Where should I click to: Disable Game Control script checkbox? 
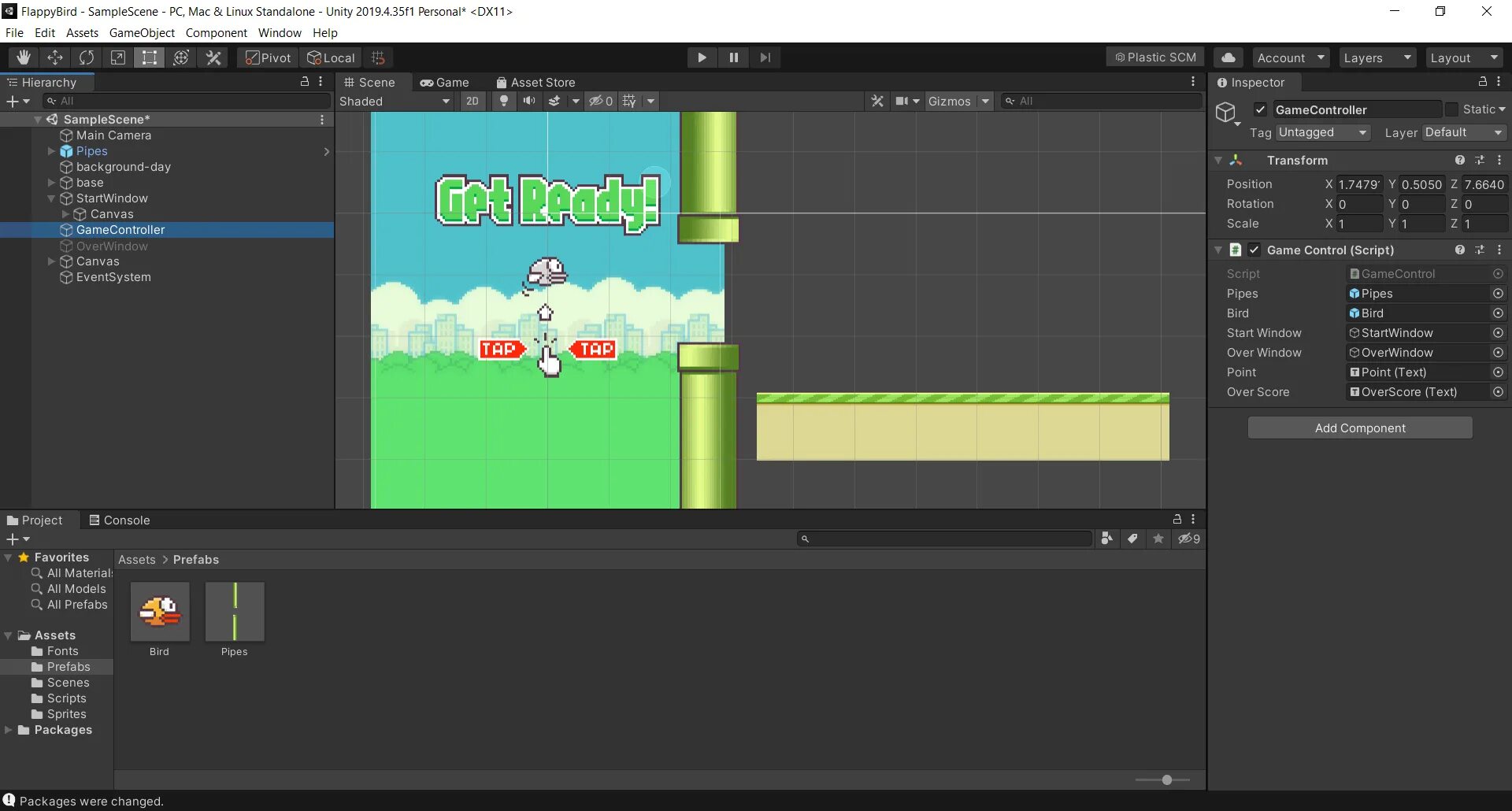[1254, 250]
